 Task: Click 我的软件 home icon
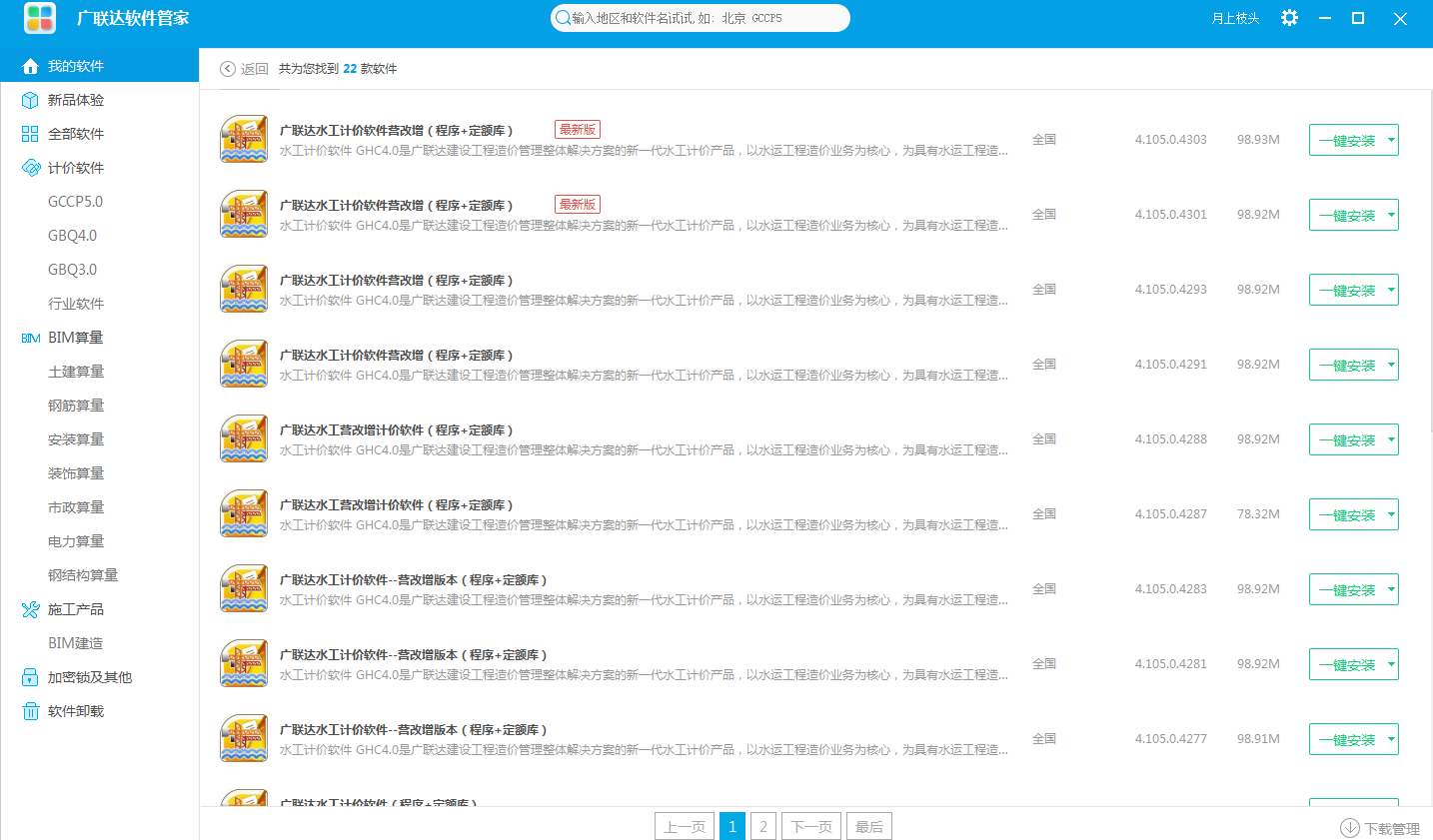pos(30,66)
